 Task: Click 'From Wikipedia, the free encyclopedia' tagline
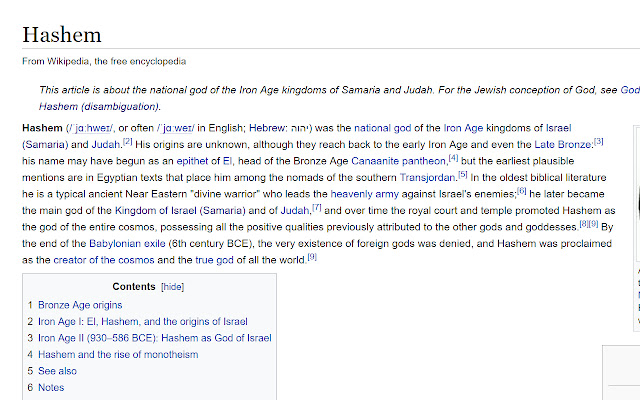(x=104, y=61)
